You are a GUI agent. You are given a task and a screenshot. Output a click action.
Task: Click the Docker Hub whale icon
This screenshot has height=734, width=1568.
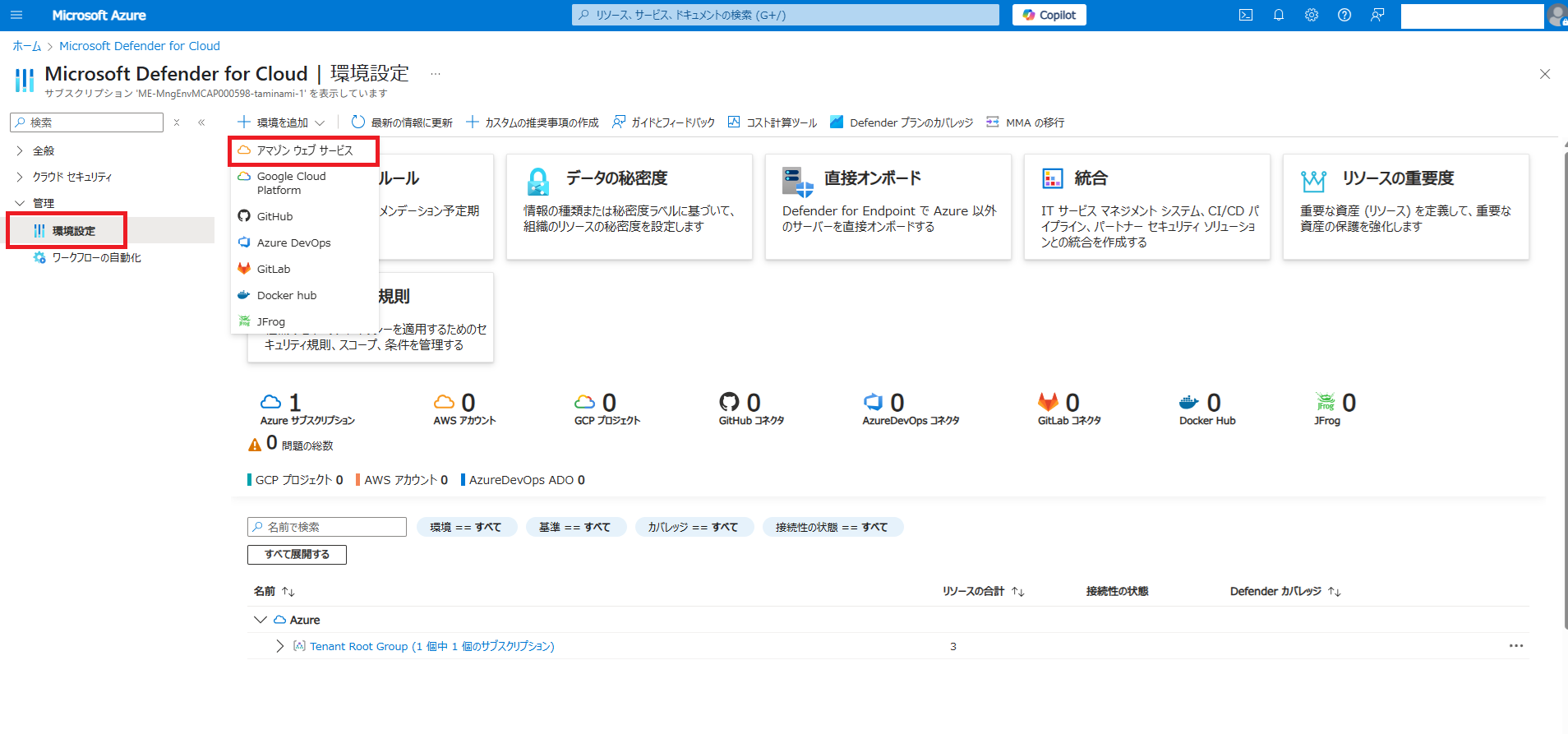pyautogui.click(x=1189, y=402)
